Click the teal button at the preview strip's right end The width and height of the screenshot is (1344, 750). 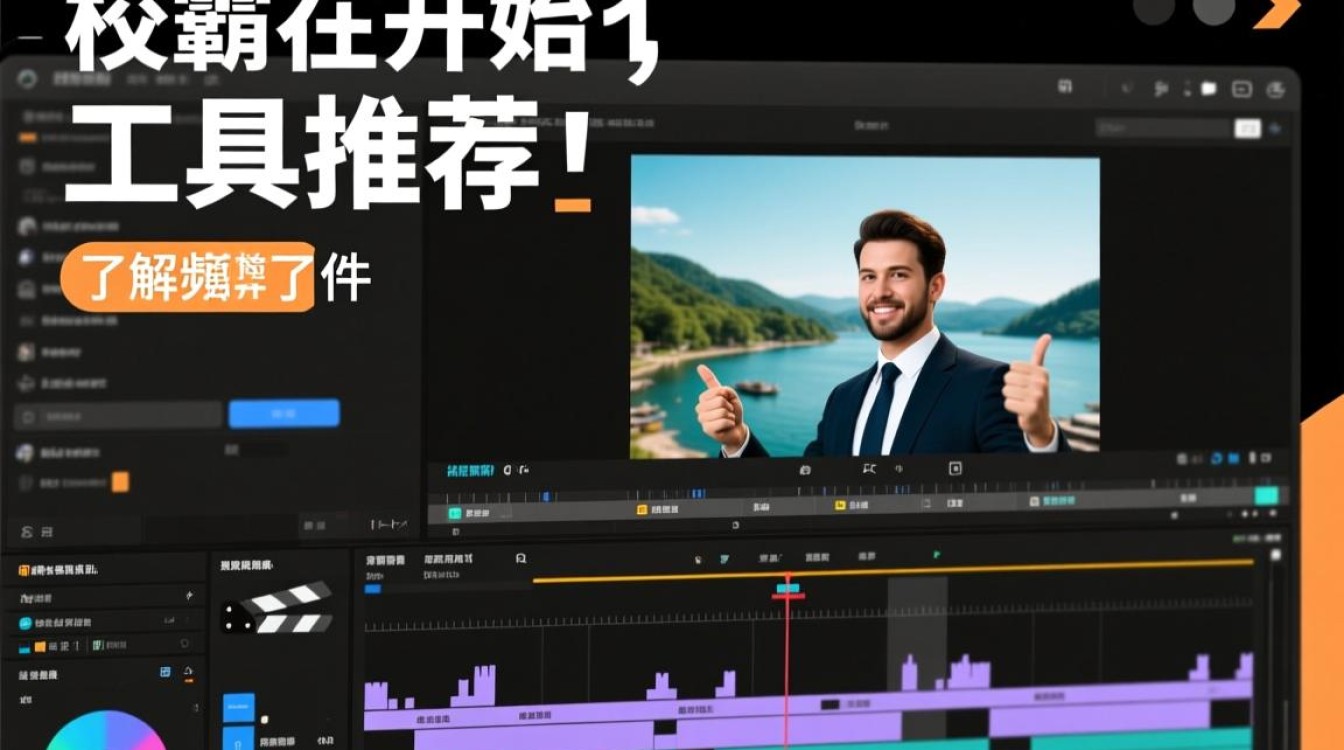click(x=1266, y=496)
